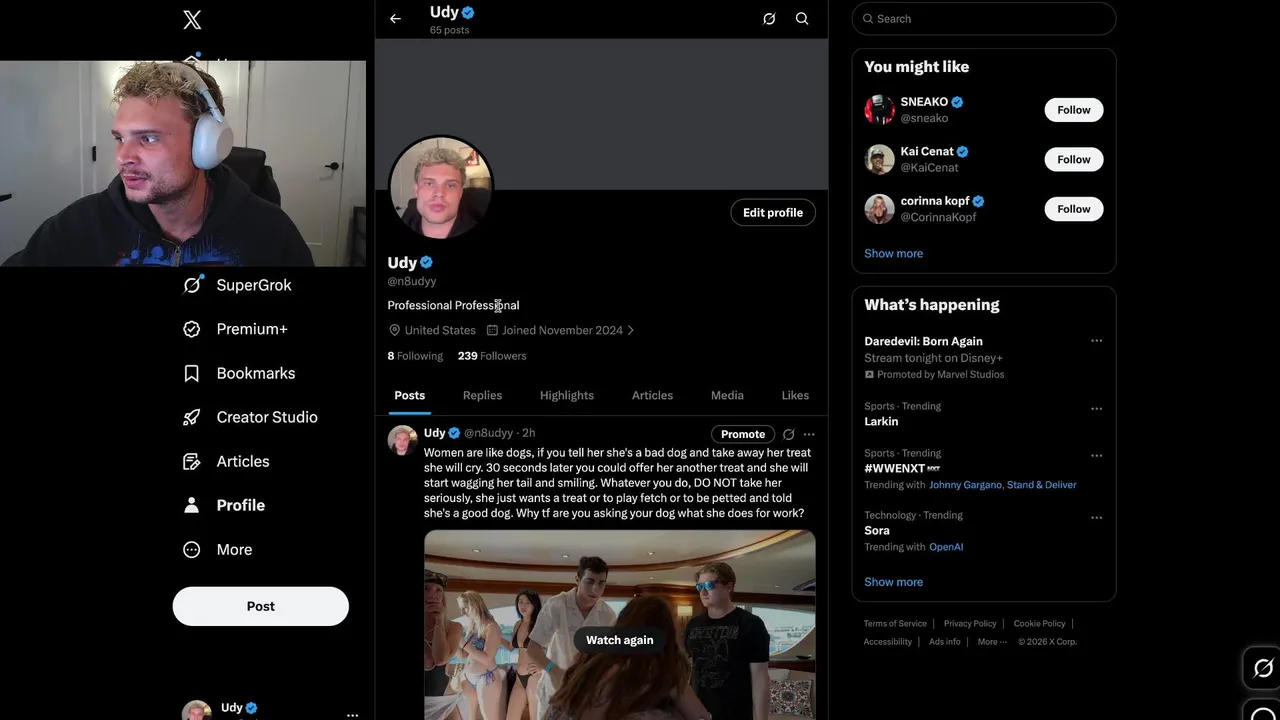The width and height of the screenshot is (1280, 720).
Task: Switch to the Replies tab
Action: [482, 395]
